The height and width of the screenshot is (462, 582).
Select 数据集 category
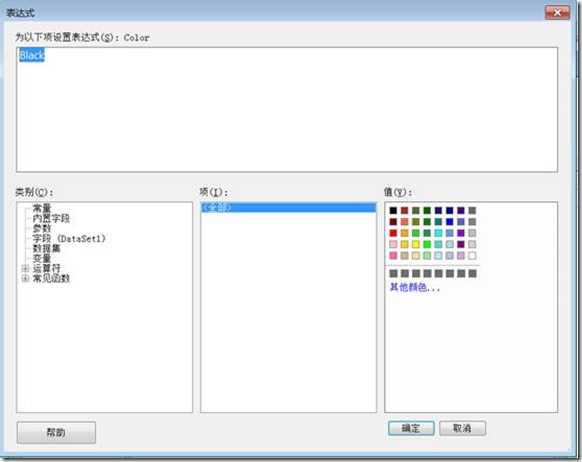point(46,248)
